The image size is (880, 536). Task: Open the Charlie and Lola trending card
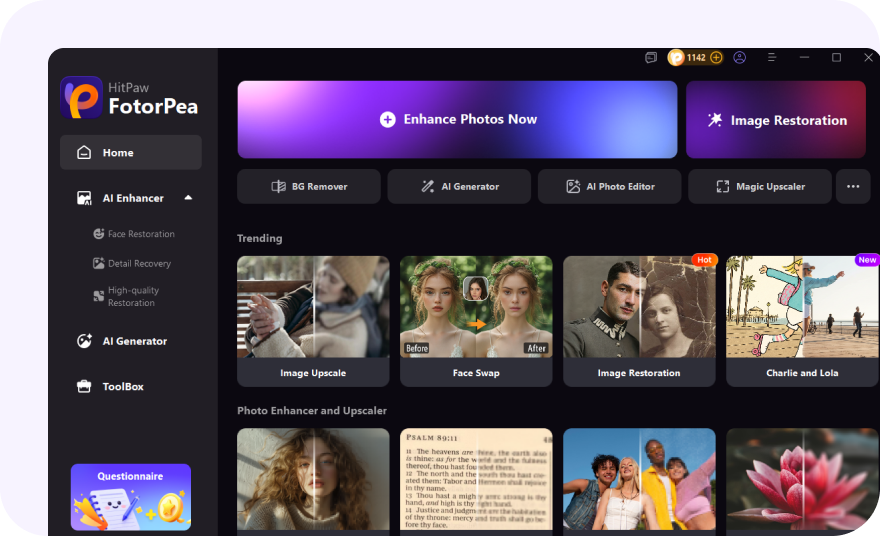point(803,321)
